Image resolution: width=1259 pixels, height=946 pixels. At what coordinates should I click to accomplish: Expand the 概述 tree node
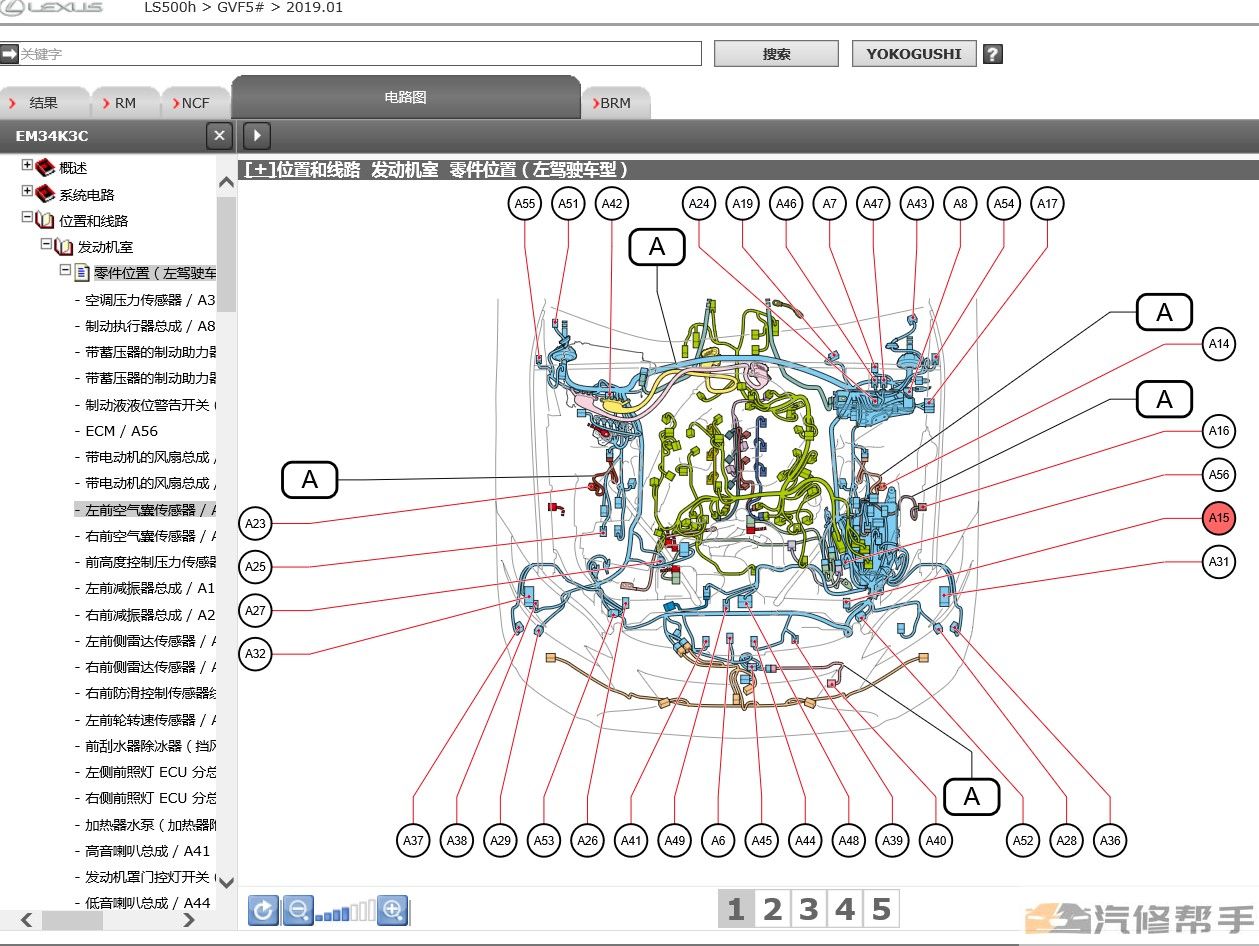(27, 166)
